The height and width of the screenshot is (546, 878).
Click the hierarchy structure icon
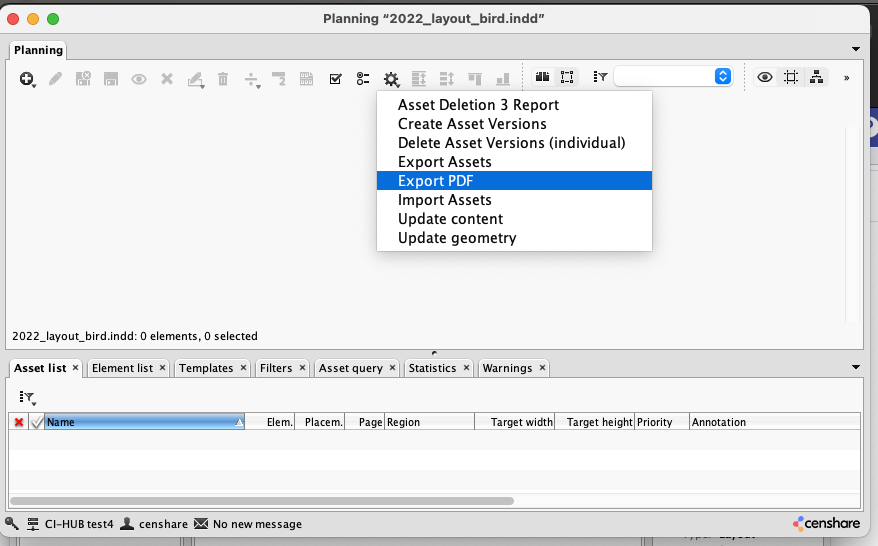coord(817,77)
